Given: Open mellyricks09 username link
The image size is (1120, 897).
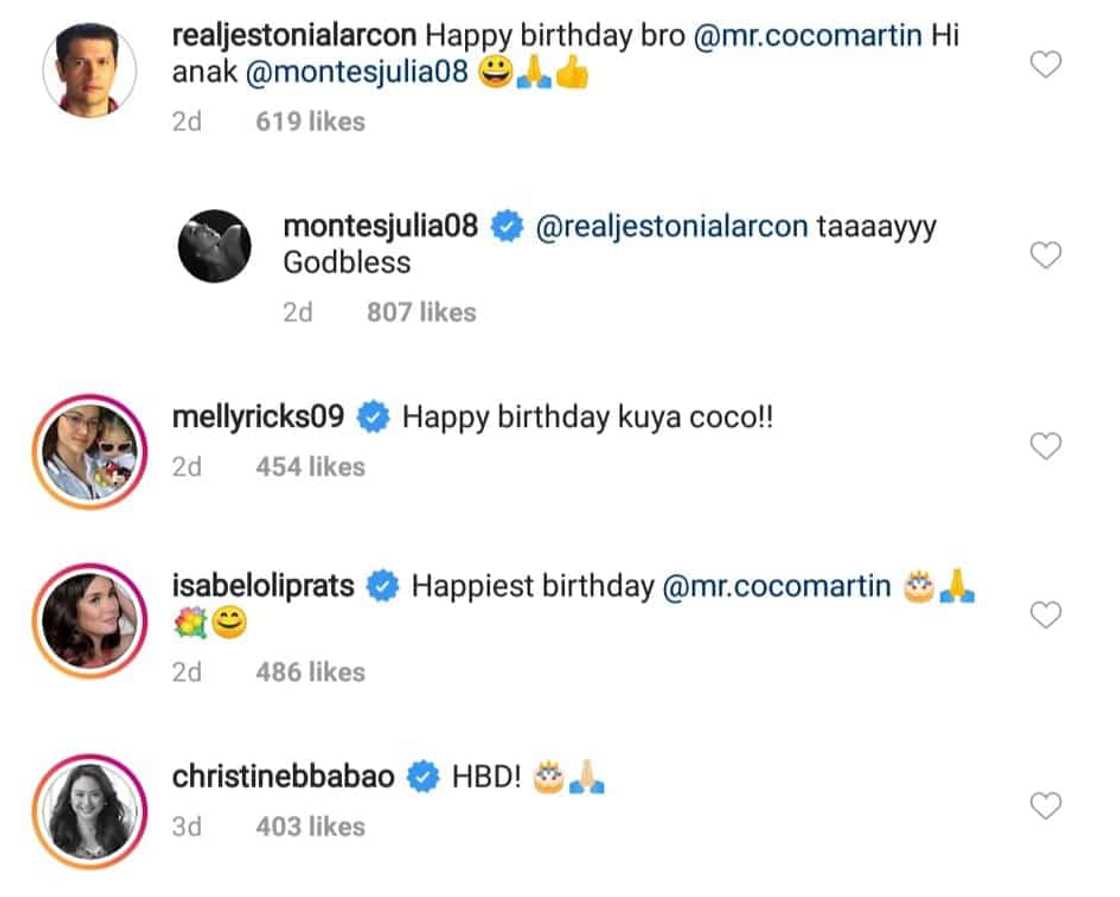Looking at the screenshot, I should coord(259,417).
